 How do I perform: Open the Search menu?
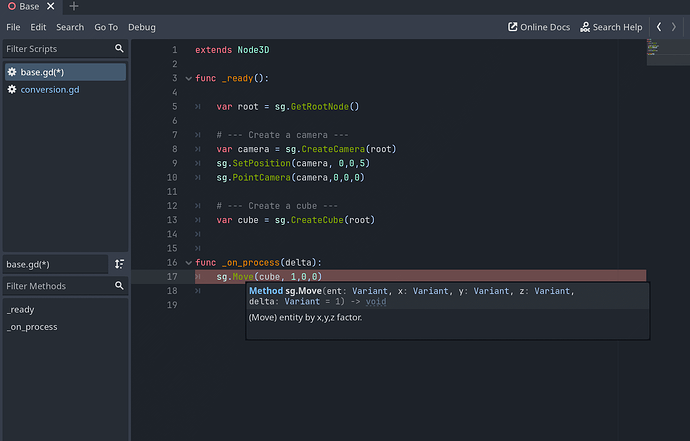[x=70, y=27]
